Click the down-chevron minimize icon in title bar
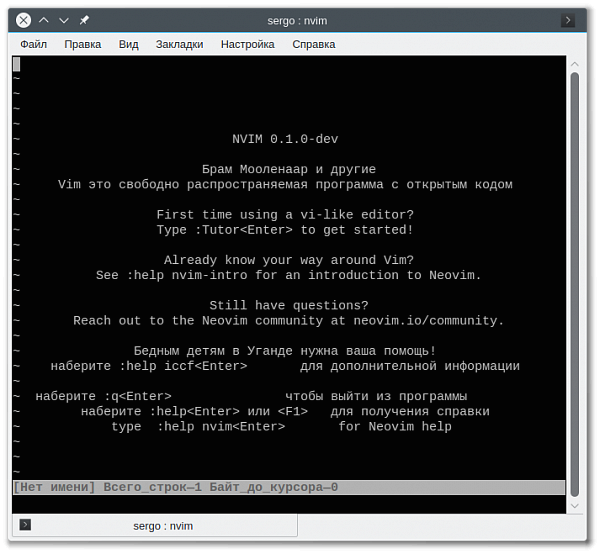600x554 pixels. point(64,20)
